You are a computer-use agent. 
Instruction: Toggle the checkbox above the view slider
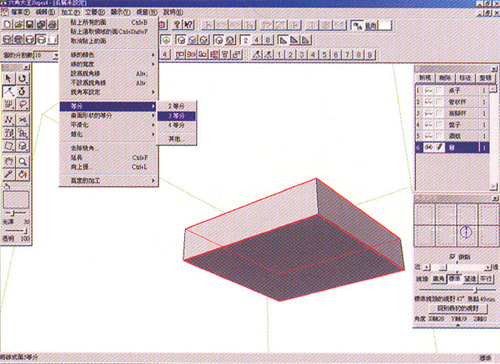(x=453, y=256)
